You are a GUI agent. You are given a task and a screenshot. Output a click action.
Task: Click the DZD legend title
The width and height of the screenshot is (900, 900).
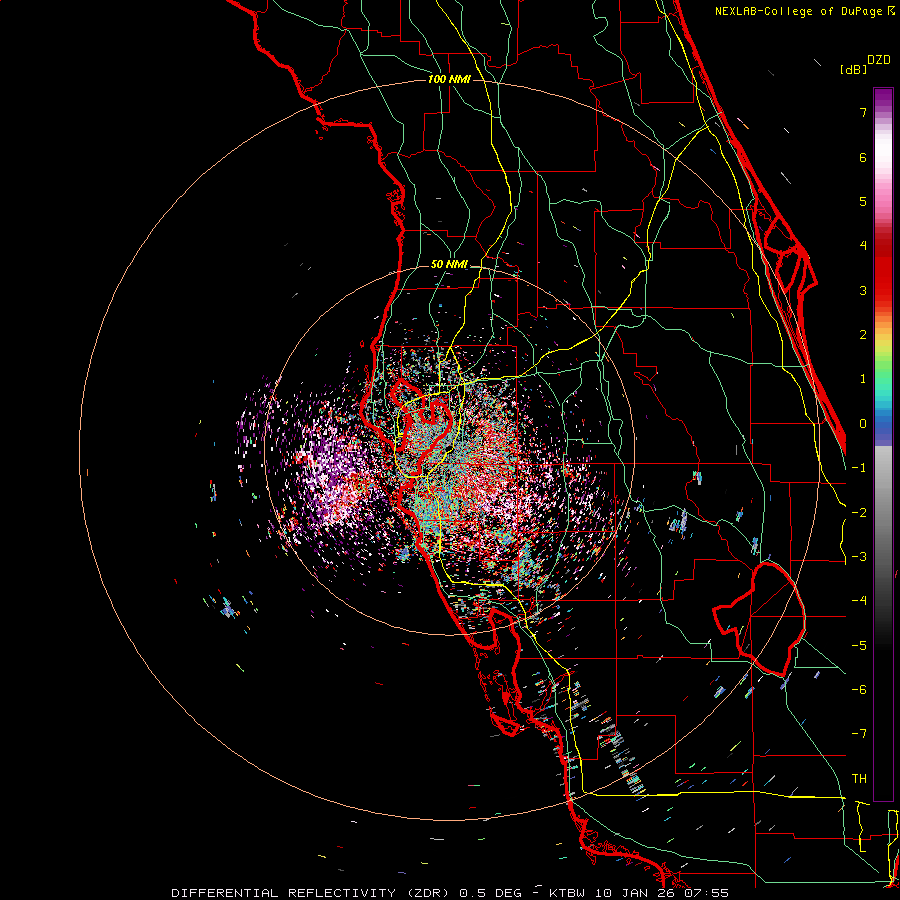878,60
